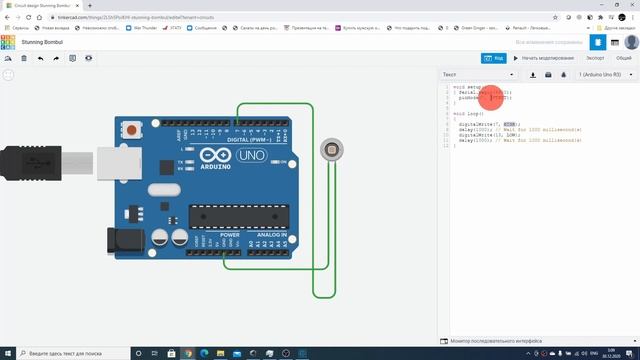Open Microsoft Edge from taskbar
Image resolution: width=640 pixels, height=360 pixels.
204,353
